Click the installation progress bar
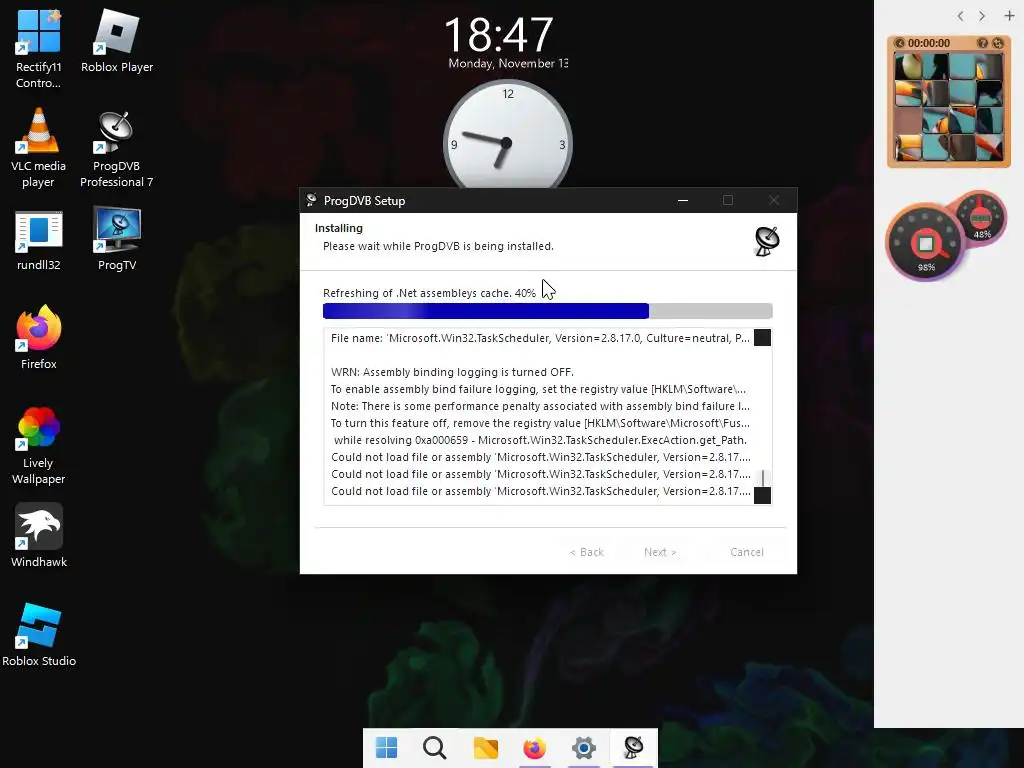The image size is (1024, 768). [x=547, y=311]
